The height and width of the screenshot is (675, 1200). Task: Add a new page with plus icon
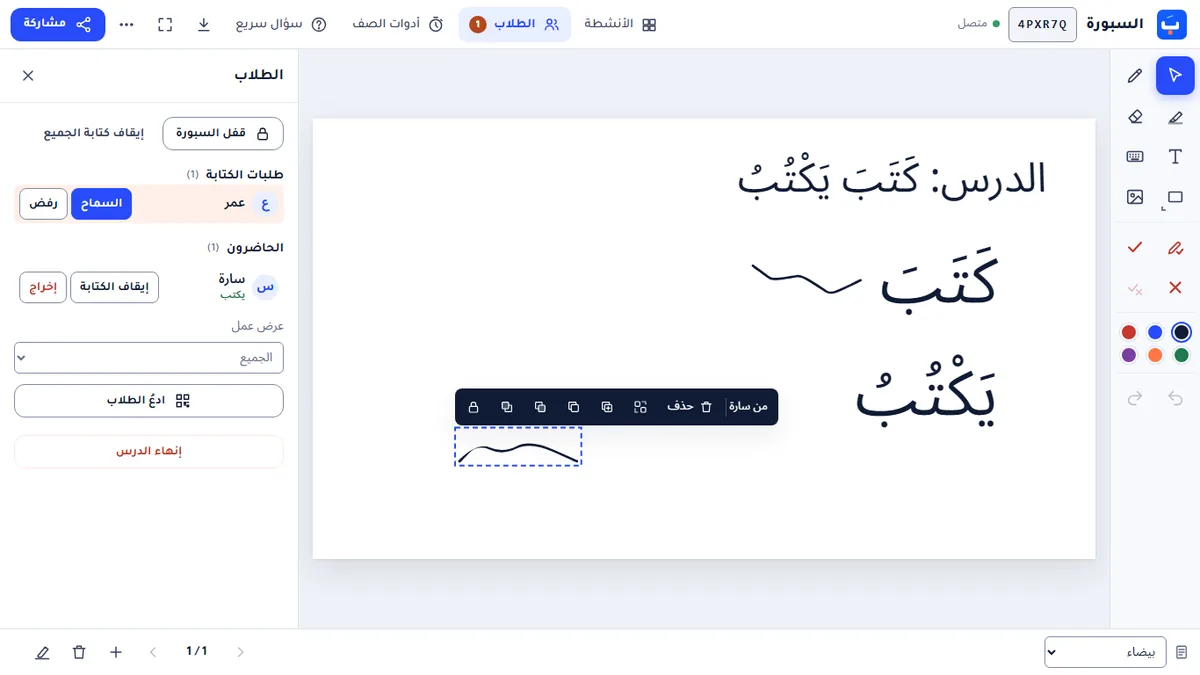pos(116,652)
